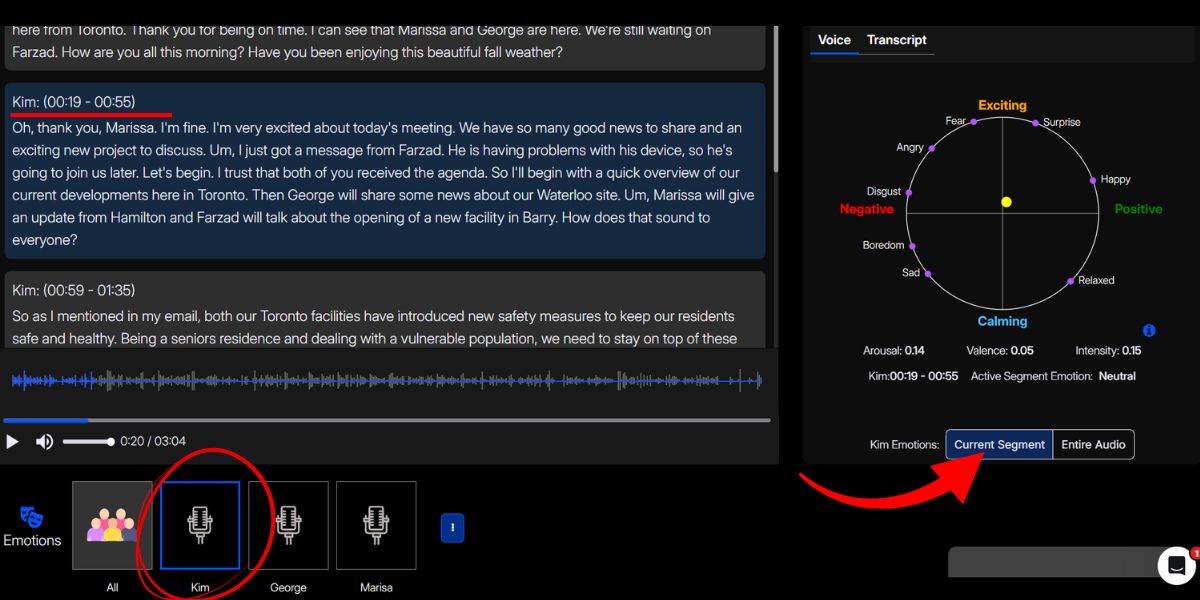
Task: Click the Relaxed emotion point on the chart
Action: point(1071,281)
